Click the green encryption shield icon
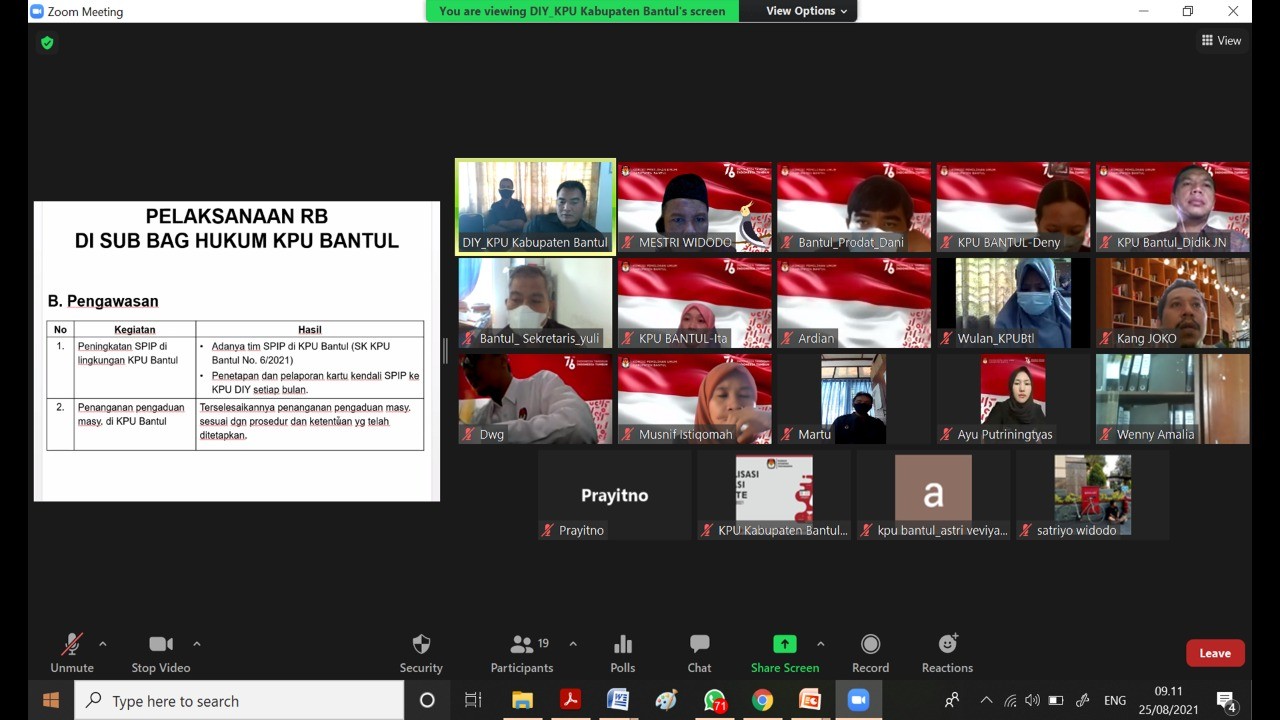Viewport: 1280px width, 720px height. click(x=47, y=43)
